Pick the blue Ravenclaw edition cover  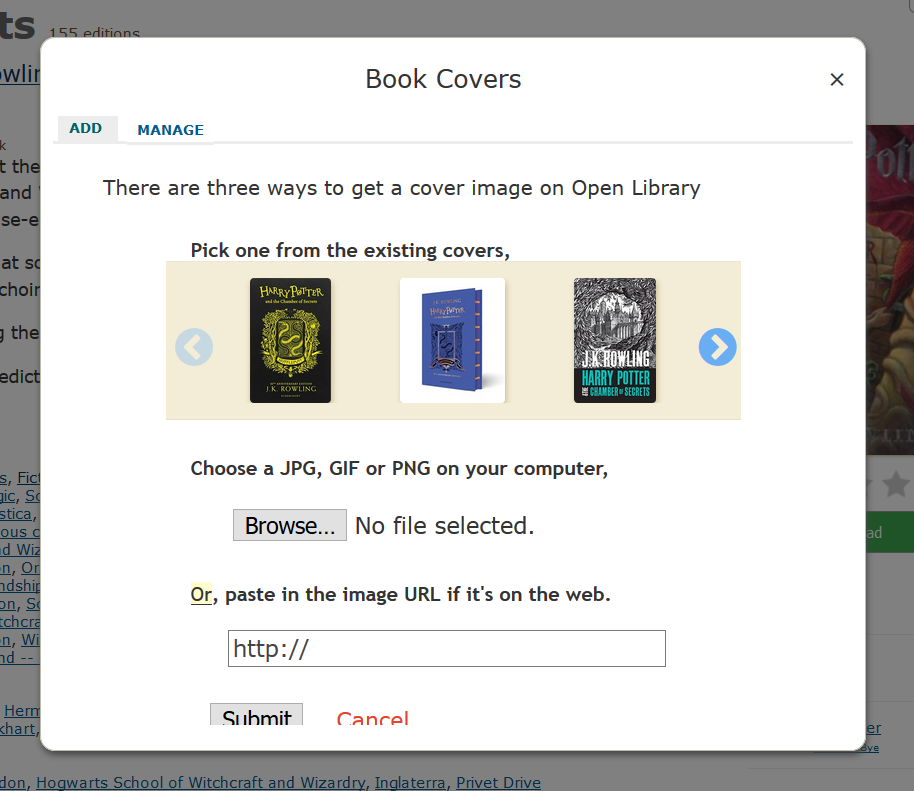[x=452, y=340]
